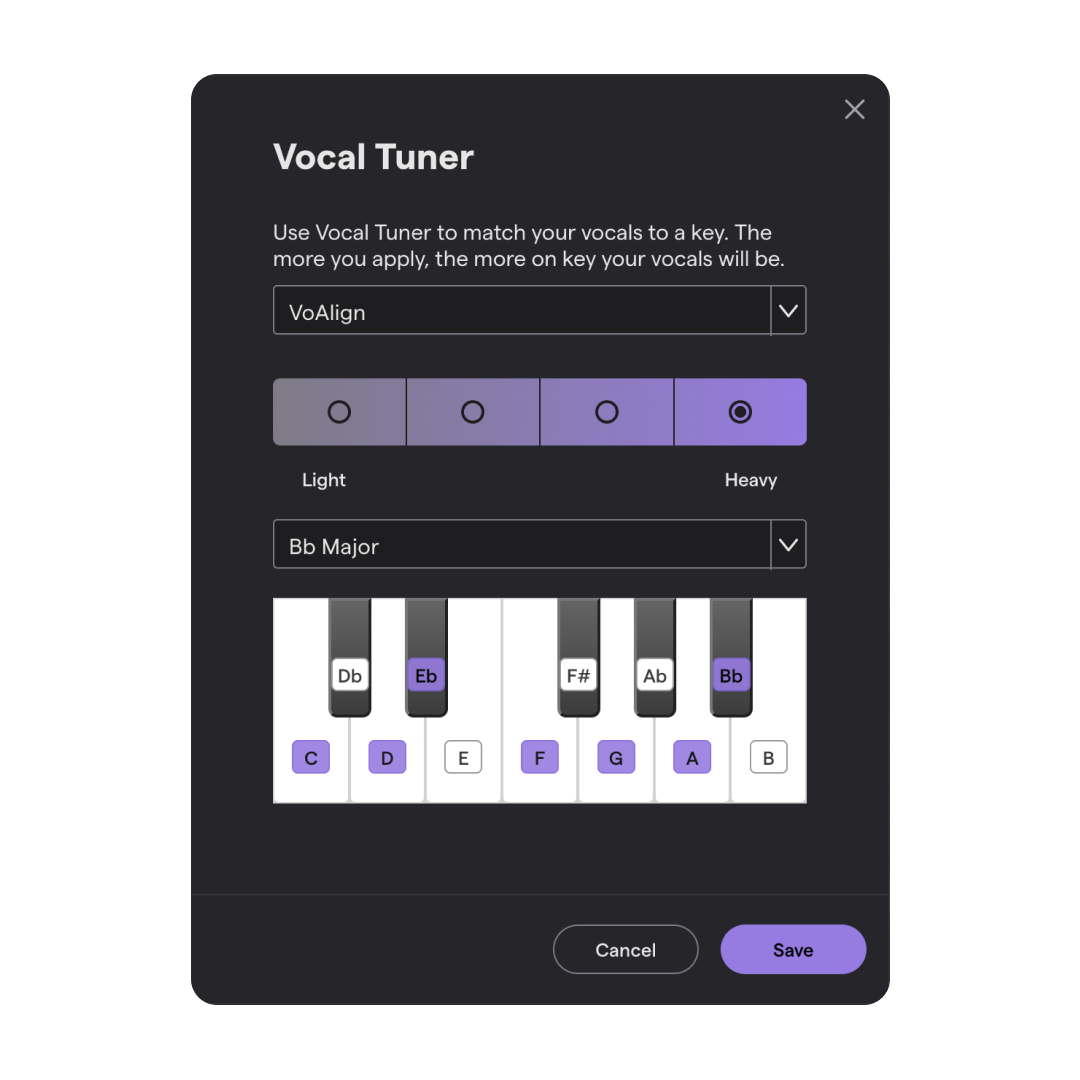The width and height of the screenshot is (1080, 1080).
Task: Click the G key on the keyboard
Action: pyautogui.click(x=616, y=757)
